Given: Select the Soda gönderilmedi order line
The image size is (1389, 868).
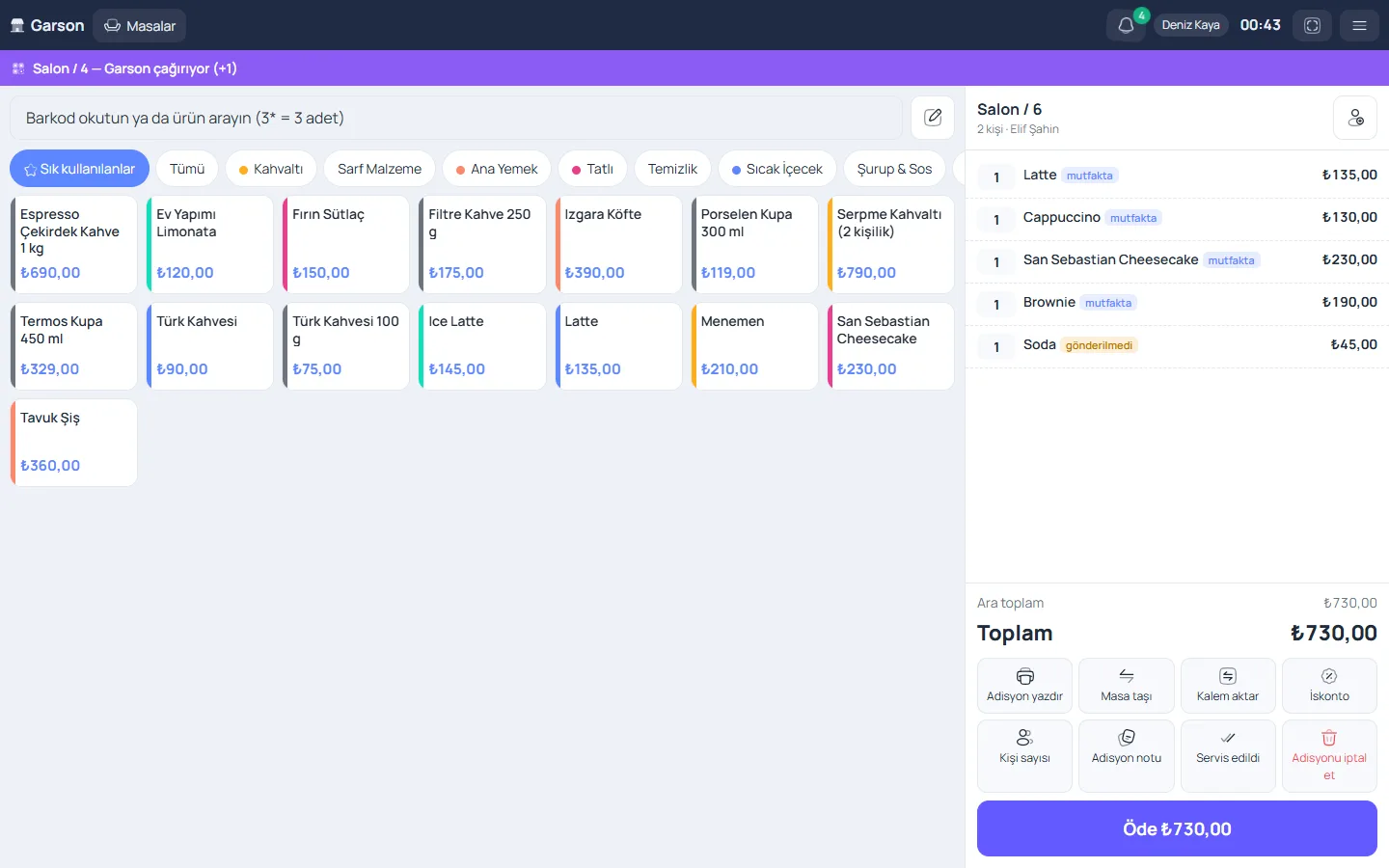Looking at the screenshot, I should coord(1177,346).
